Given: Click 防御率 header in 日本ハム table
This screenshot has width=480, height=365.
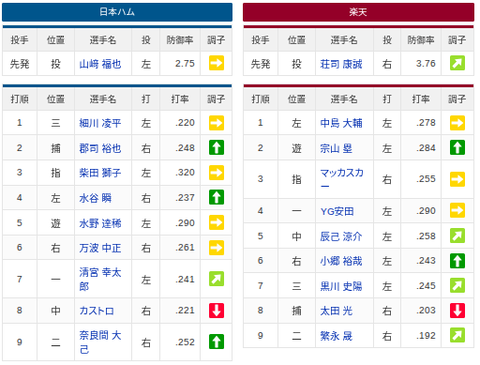Looking at the screenshot, I should point(180,40).
